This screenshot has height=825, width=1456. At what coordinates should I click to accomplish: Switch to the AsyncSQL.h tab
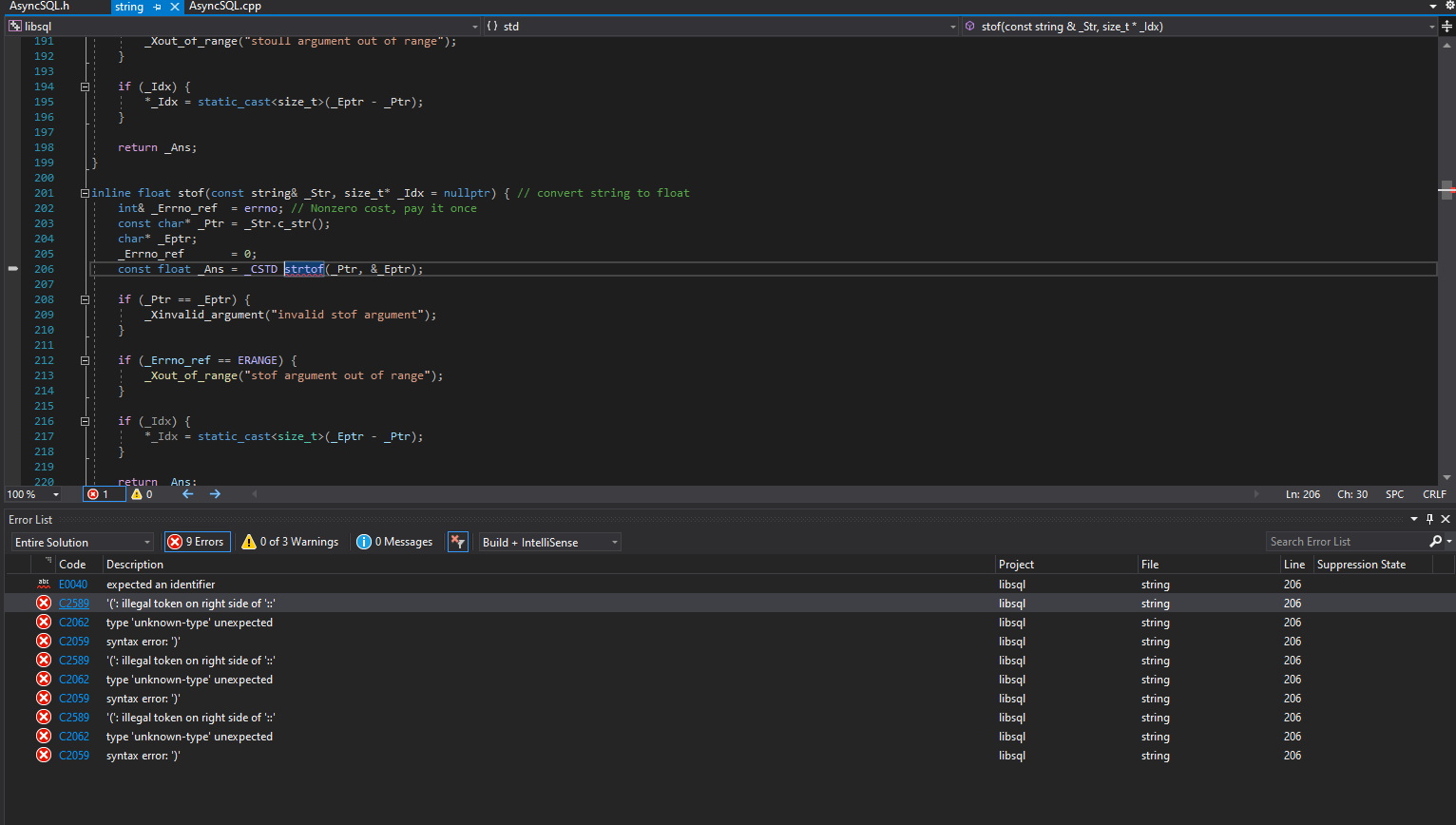(x=40, y=7)
